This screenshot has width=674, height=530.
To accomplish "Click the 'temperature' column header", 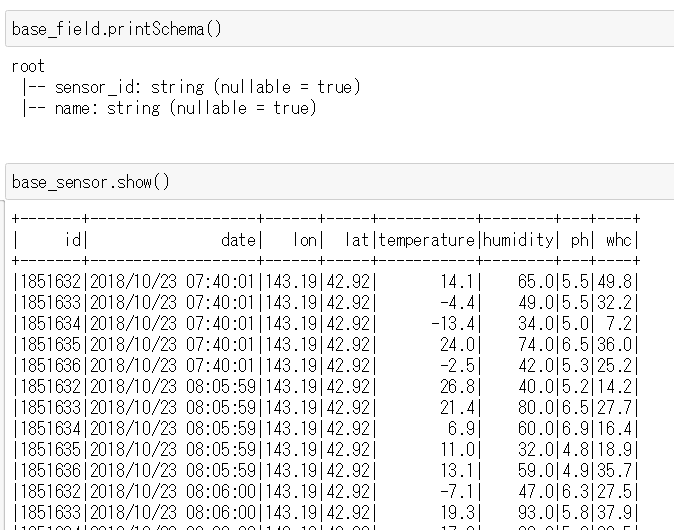I will point(426,239).
